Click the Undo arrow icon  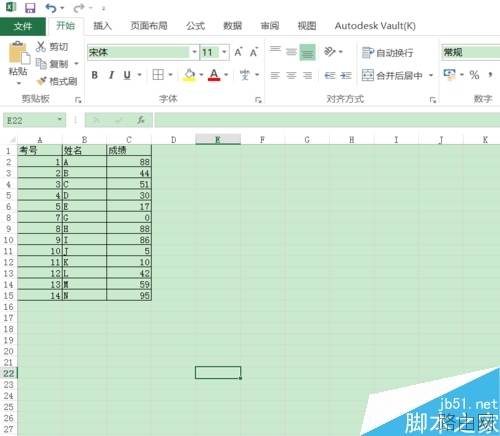tap(51, 8)
